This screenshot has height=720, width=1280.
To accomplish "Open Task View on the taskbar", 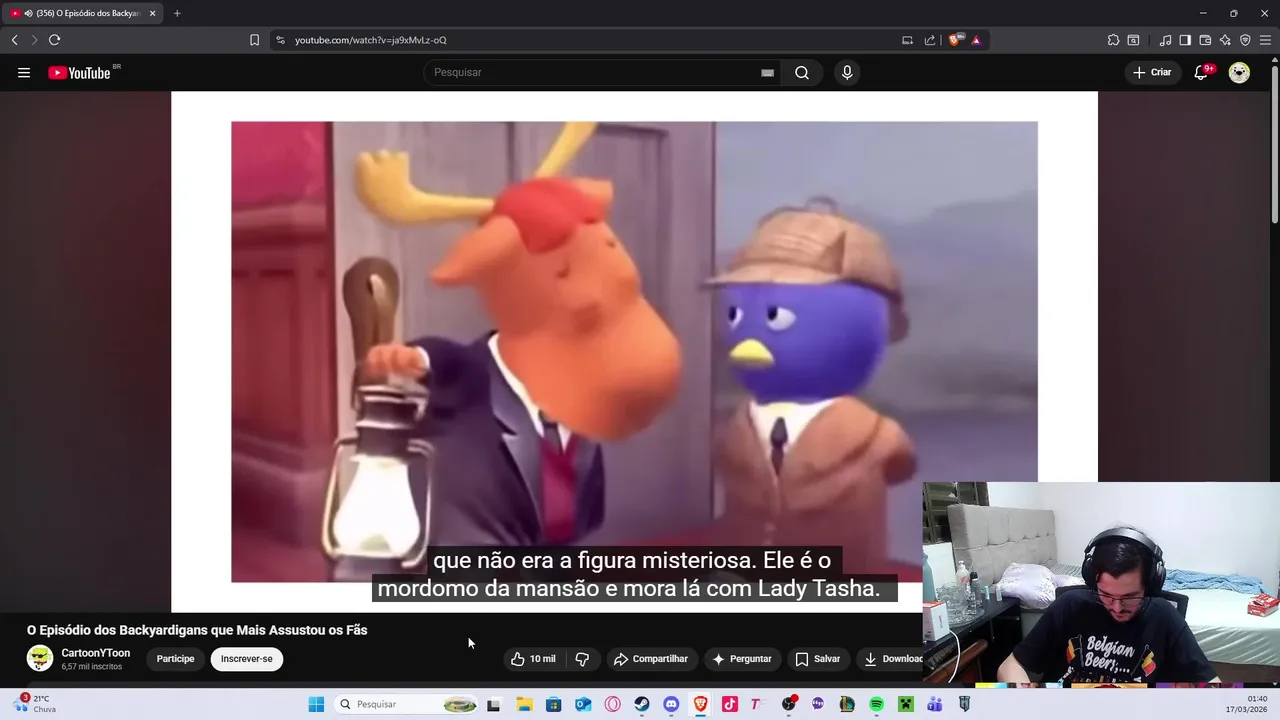I will click(x=493, y=704).
